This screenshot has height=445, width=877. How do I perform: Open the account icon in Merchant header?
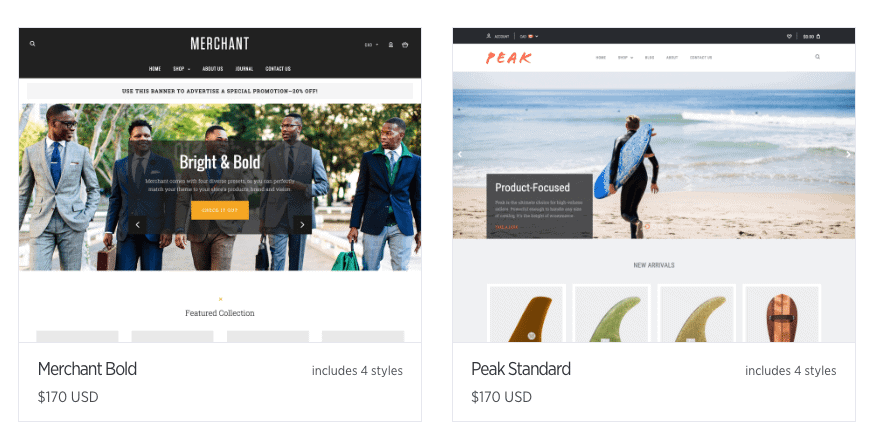tap(391, 45)
